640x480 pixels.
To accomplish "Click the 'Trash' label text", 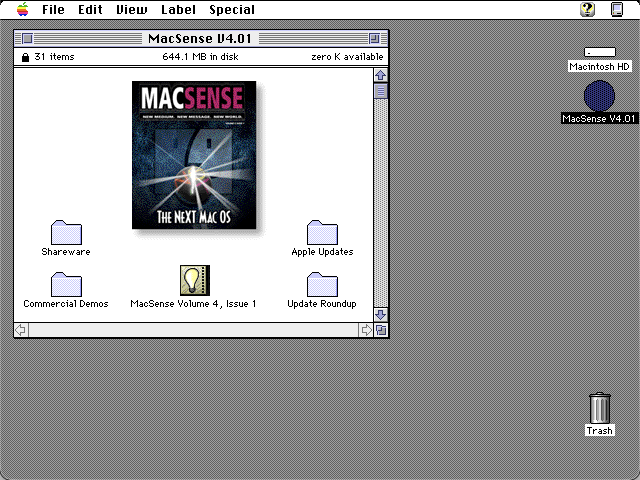I will pos(599,431).
